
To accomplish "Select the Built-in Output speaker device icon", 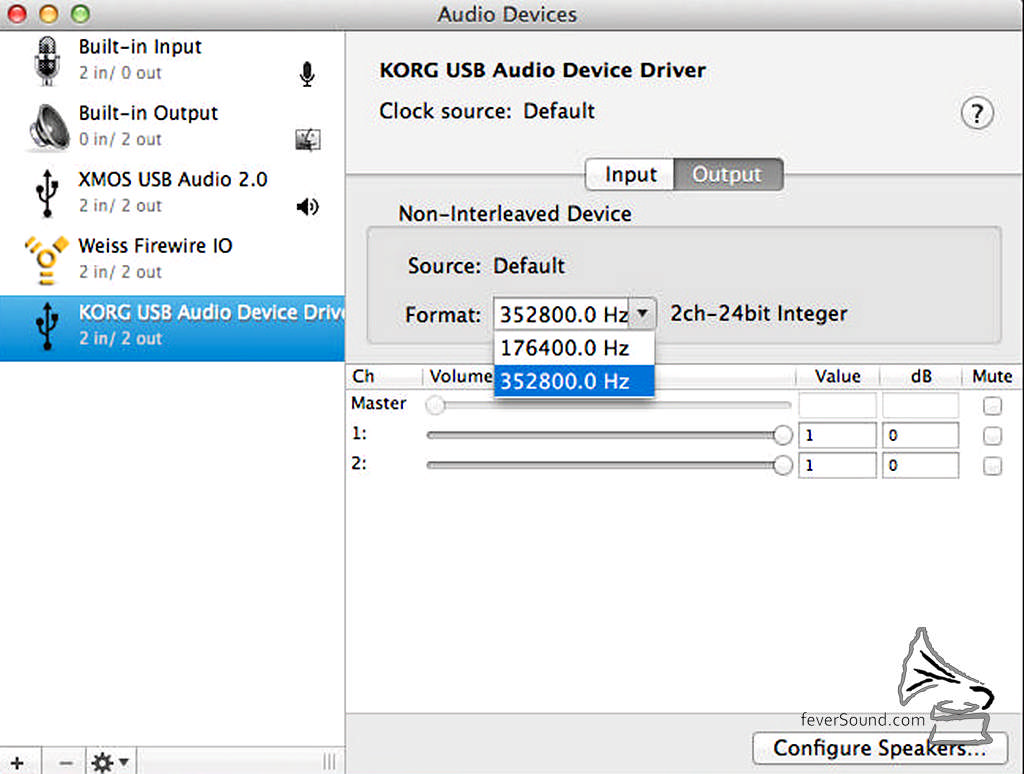I will pos(49,127).
